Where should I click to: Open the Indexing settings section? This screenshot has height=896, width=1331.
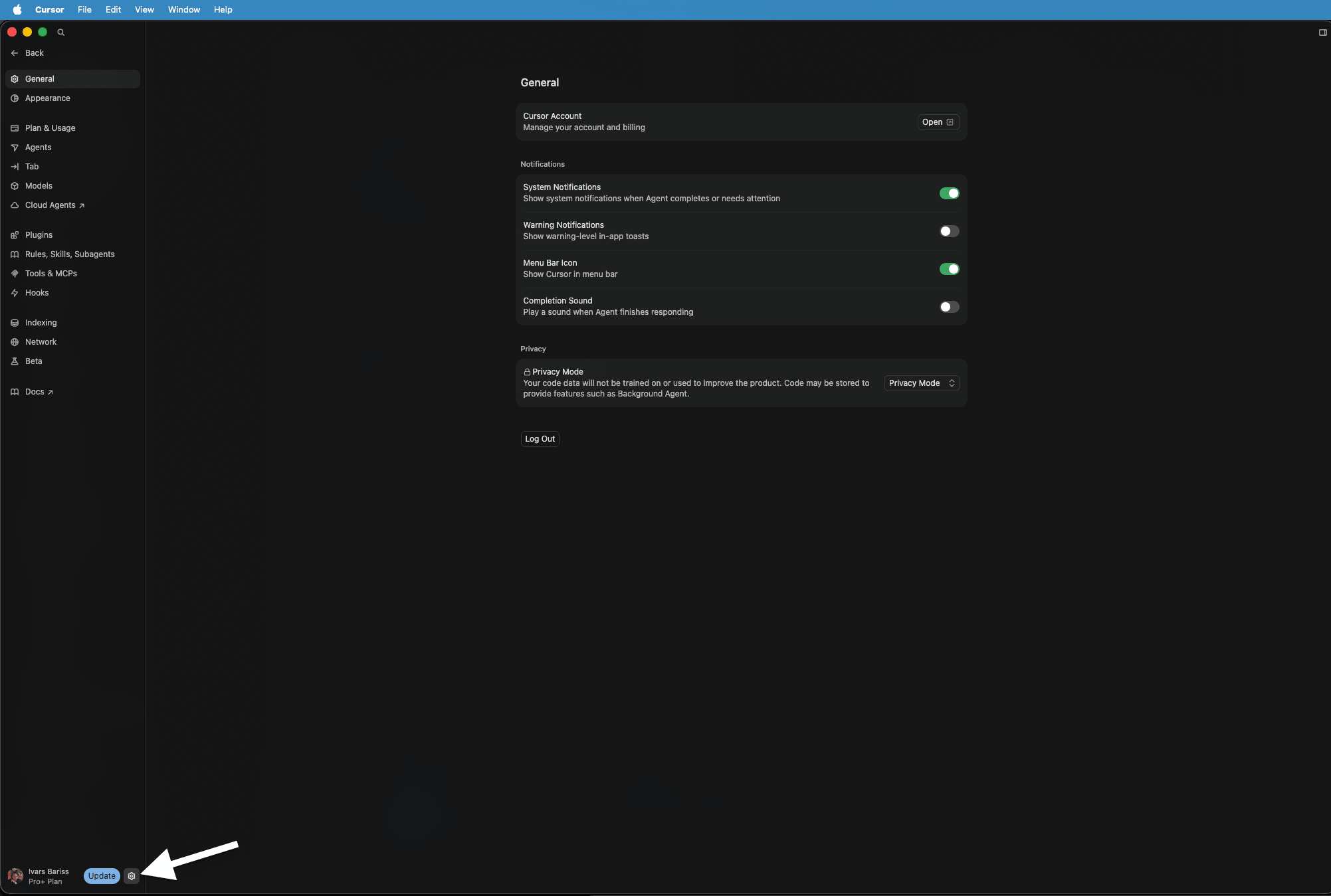click(x=41, y=323)
